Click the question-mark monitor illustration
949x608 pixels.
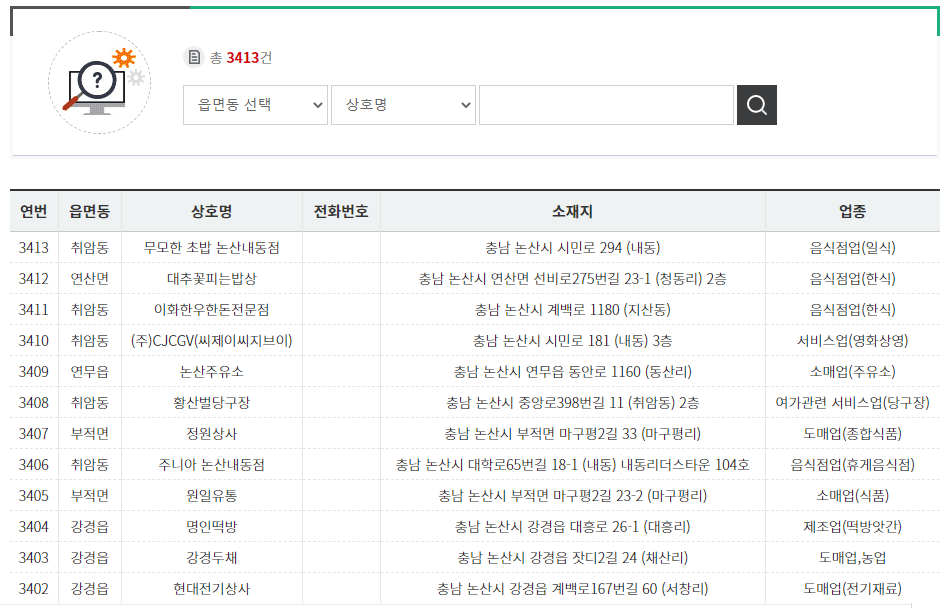click(99, 83)
